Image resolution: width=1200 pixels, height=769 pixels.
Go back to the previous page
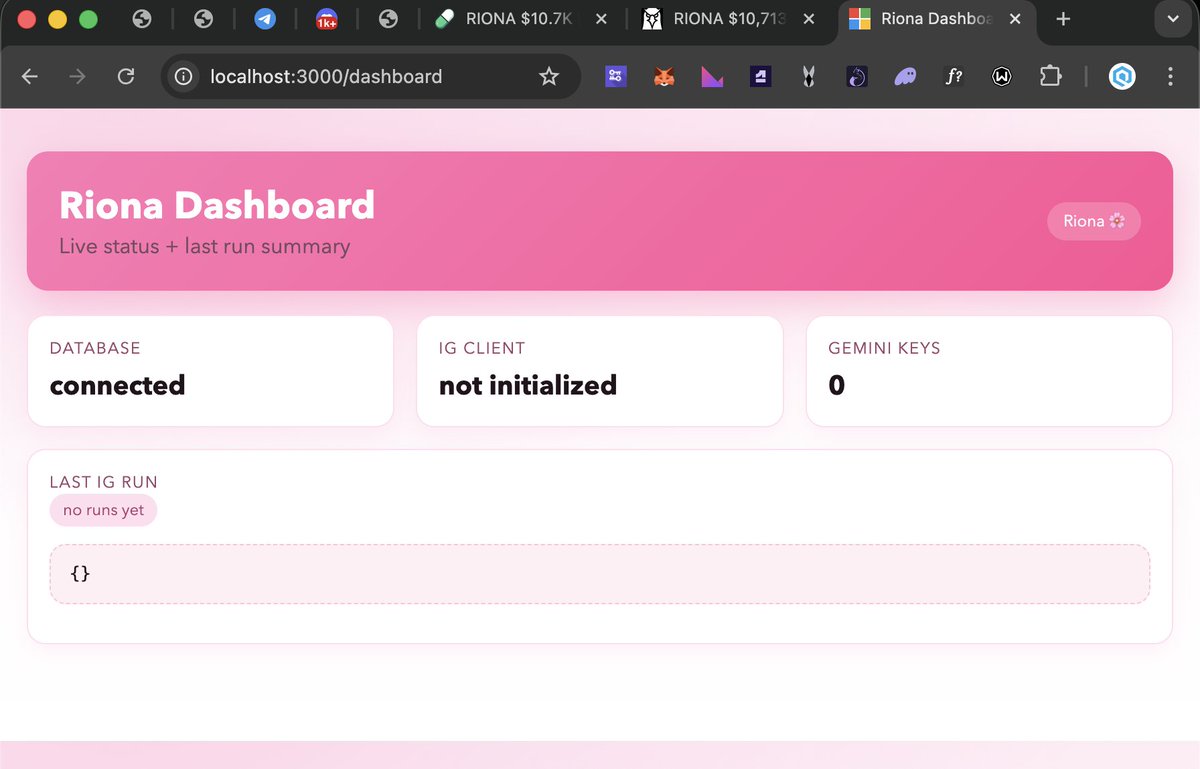(30, 76)
